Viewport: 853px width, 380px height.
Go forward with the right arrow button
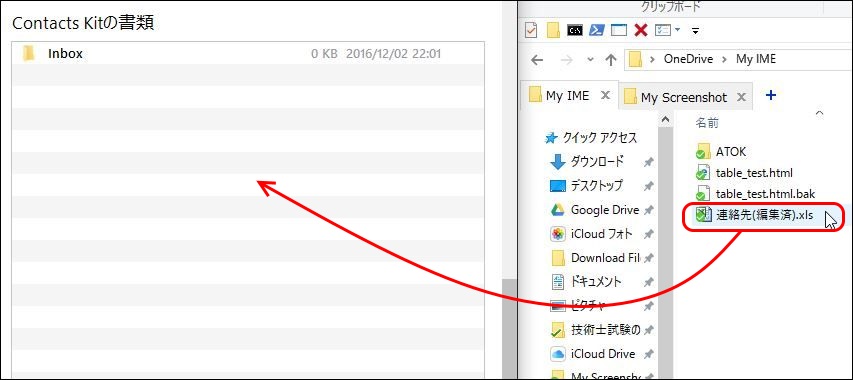(566, 60)
